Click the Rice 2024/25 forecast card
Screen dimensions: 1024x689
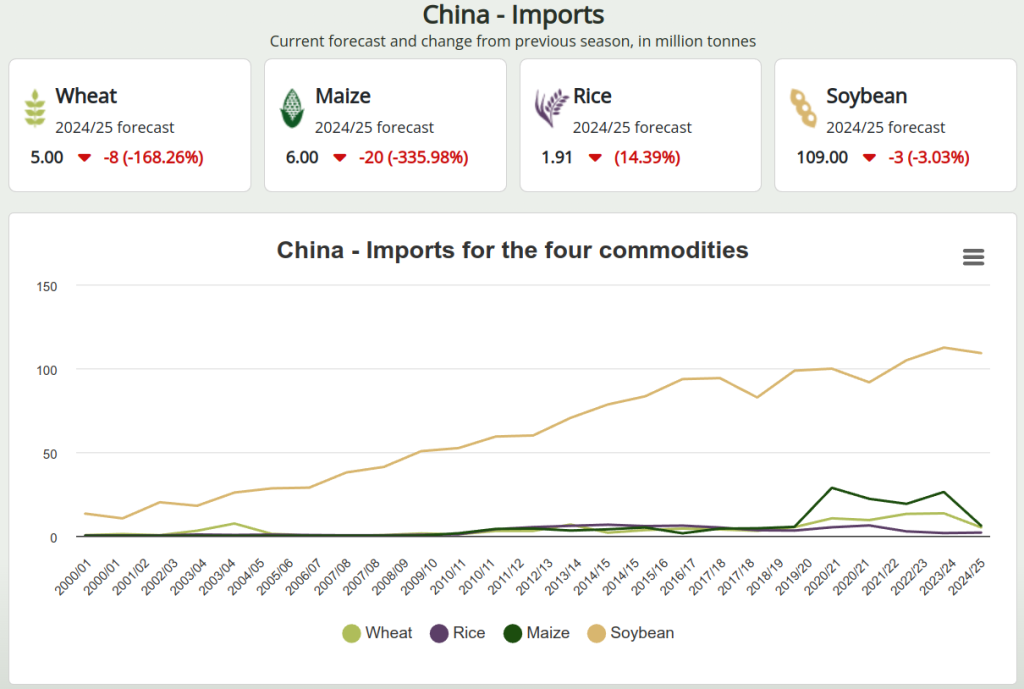[640, 125]
